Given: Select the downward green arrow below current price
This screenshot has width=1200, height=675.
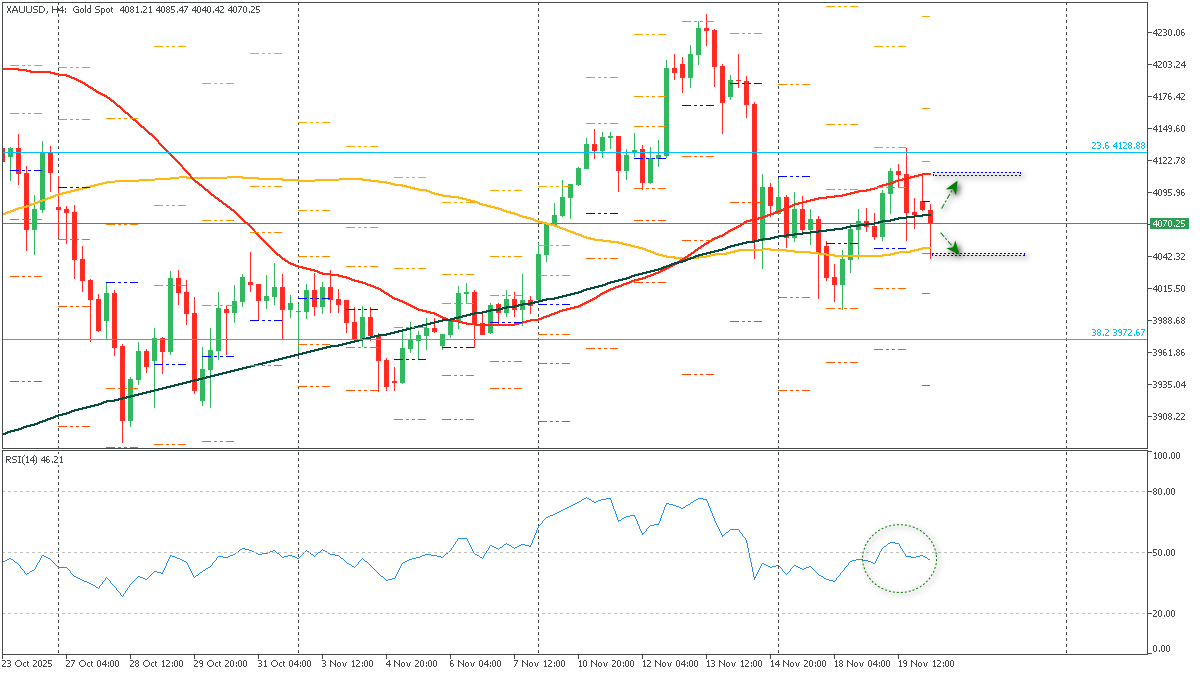Looking at the screenshot, I should [x=955, y=248].
